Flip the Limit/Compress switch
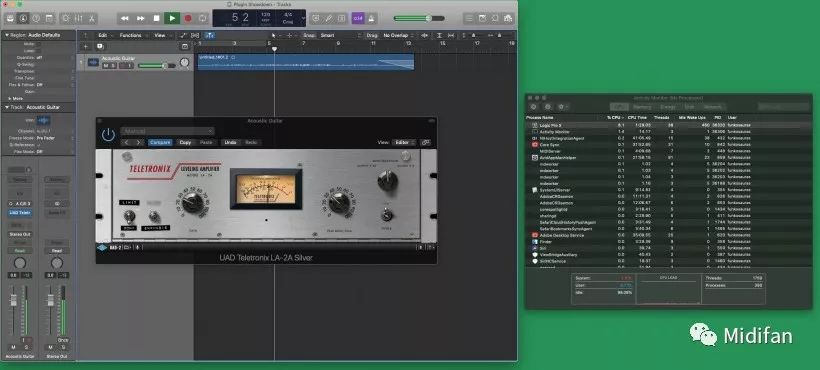Screen dimensions: 820x370 (x=129, y=216)
